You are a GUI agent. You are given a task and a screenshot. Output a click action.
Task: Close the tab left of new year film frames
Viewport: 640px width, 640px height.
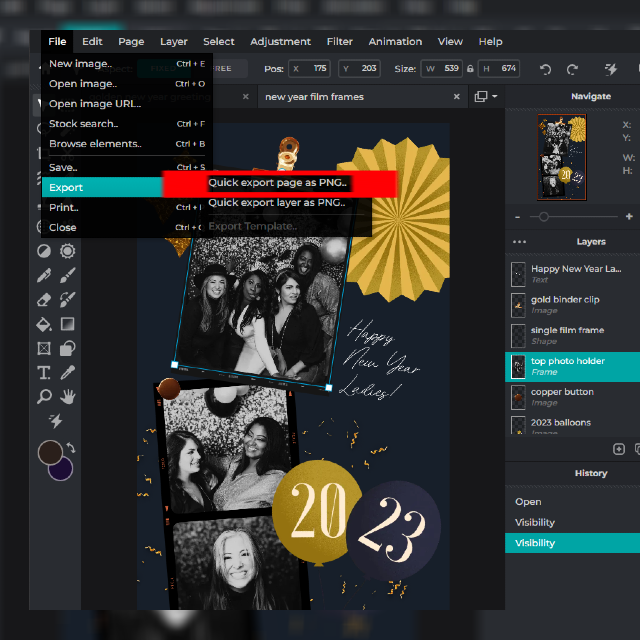pyautogui.click(x=246, y=97)
